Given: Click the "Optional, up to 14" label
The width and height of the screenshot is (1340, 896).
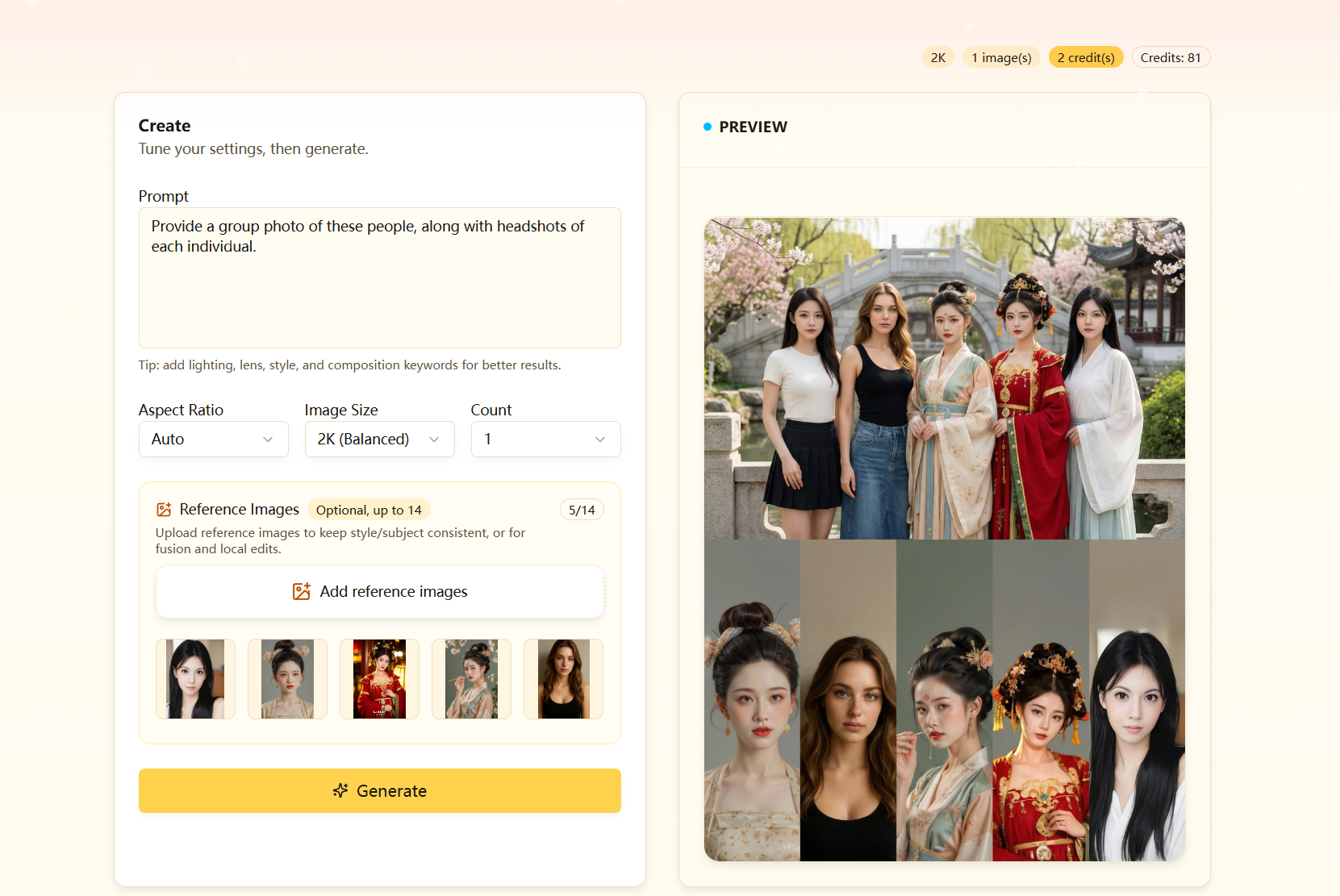Looking at the screenshot, I should coord(369,509).
